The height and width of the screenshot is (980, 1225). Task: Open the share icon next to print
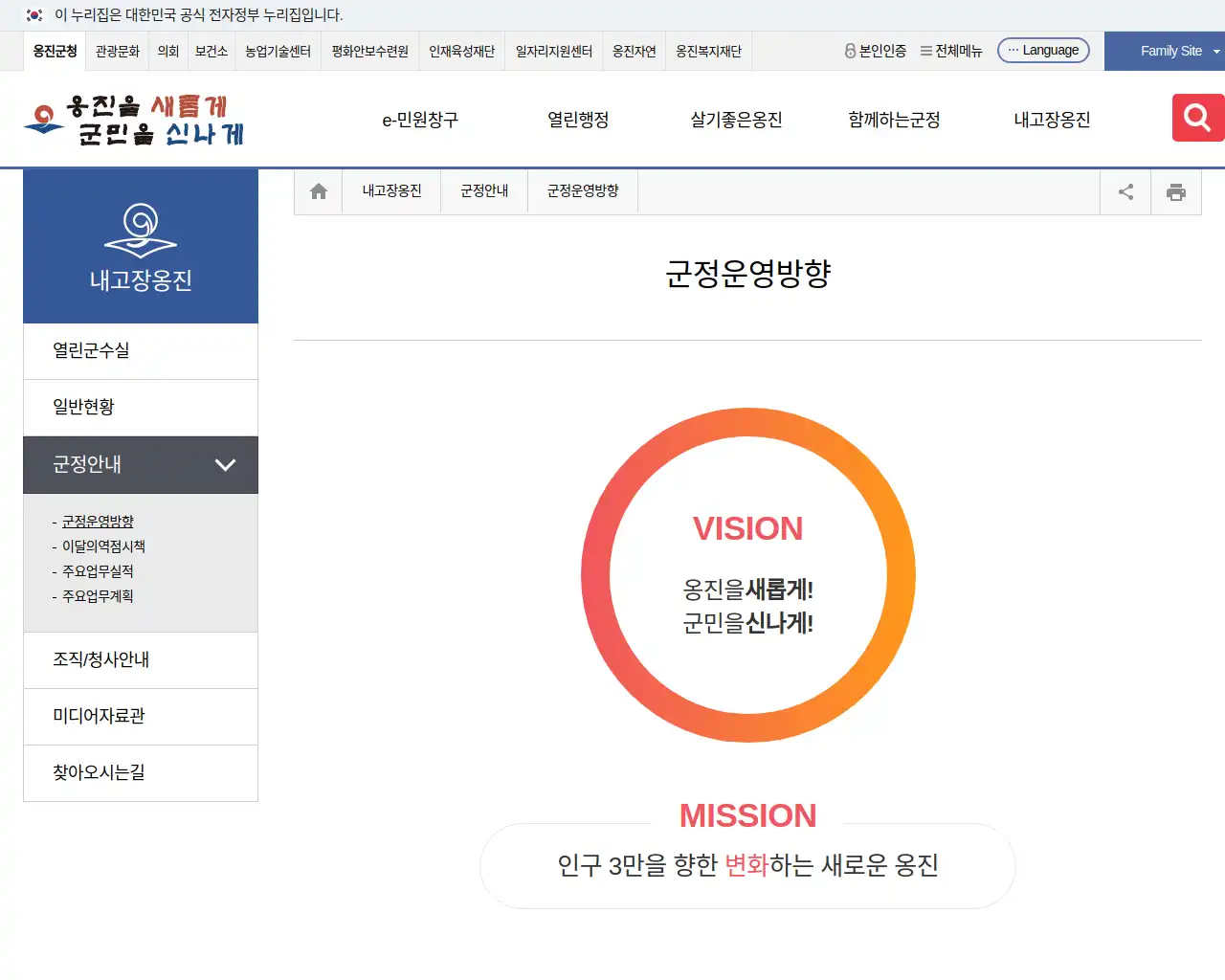click(1125, 190)
